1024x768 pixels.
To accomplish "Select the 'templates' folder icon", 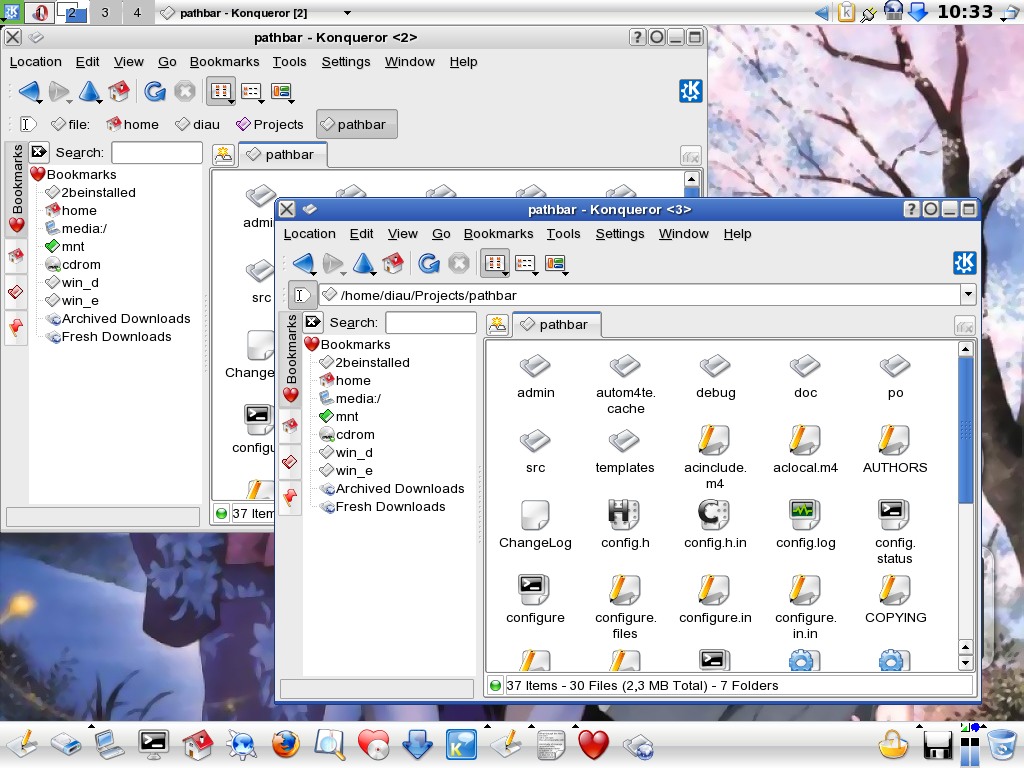I will point(624,441).
